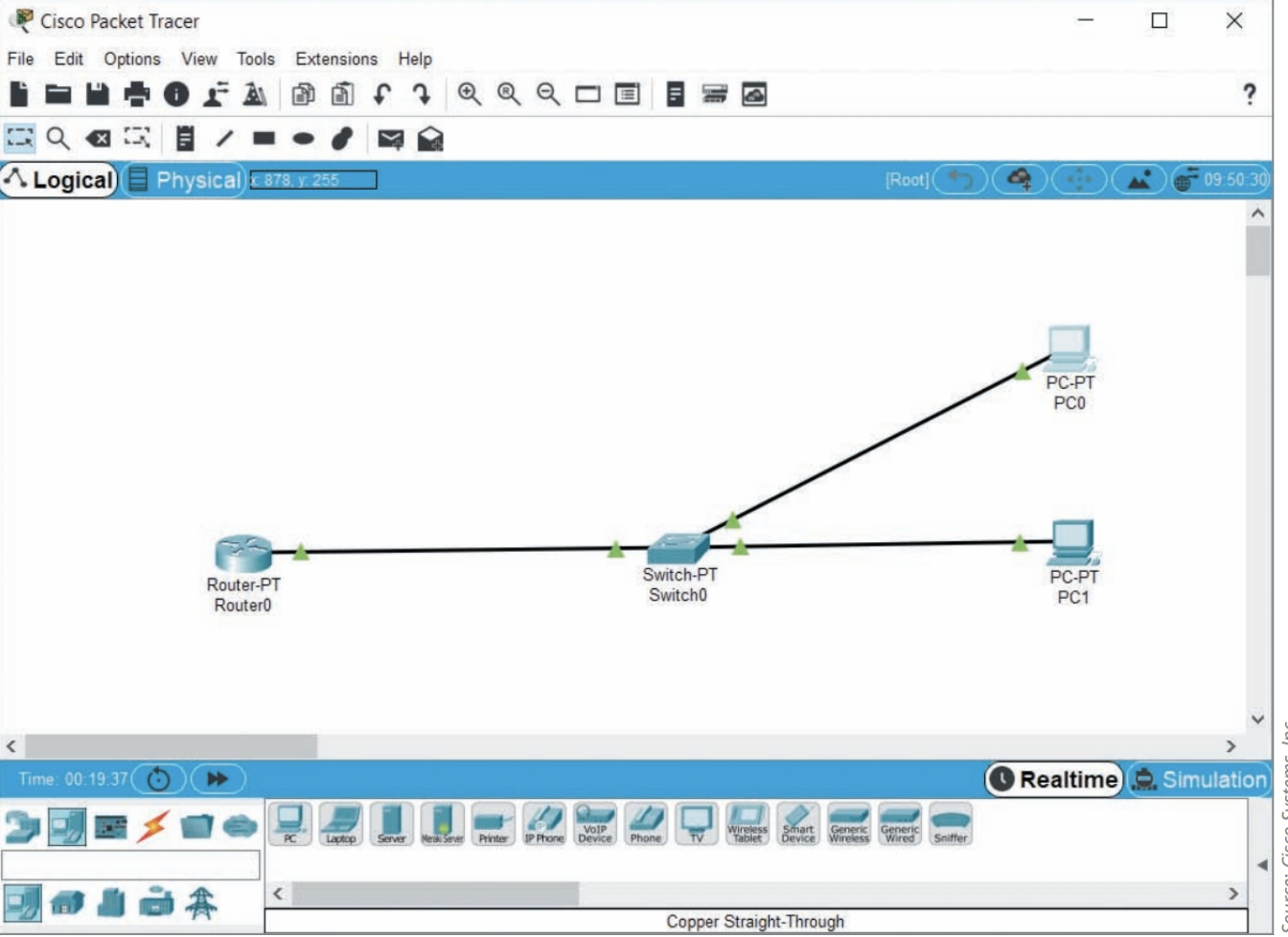This screenshot has width=1288, height=937.
Task: Open the File menu
Action: click(21, 58)
